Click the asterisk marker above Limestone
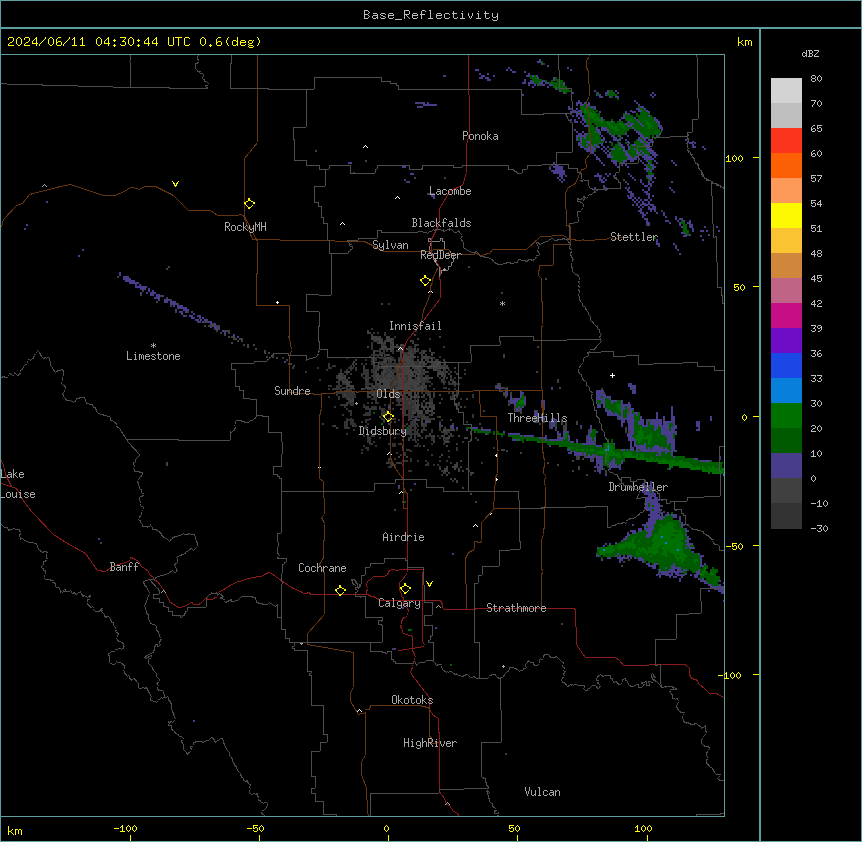Viewport: 862px width, 842px height. point(153,346)
